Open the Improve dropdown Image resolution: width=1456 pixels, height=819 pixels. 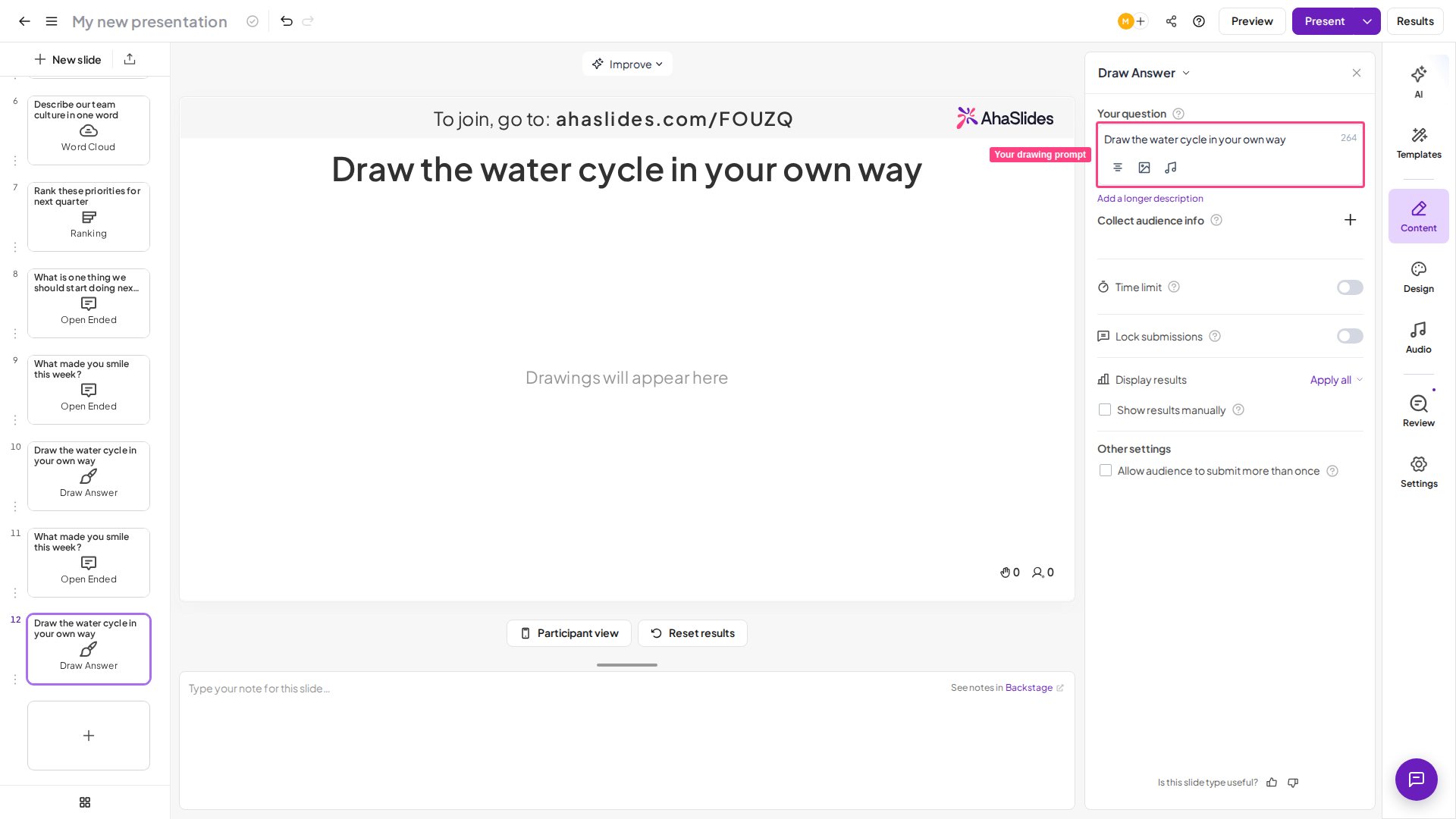627,64
